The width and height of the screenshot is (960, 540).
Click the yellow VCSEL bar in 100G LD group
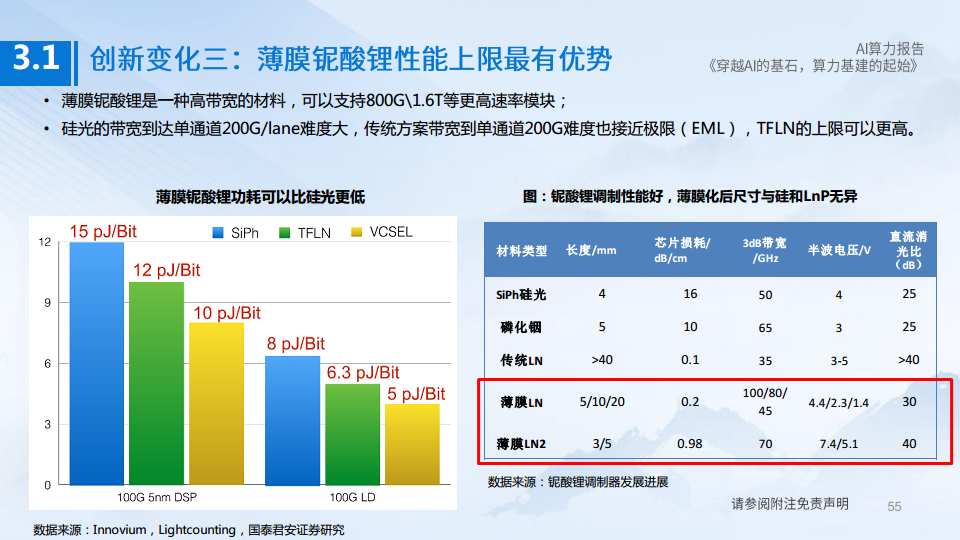[413, 444]
